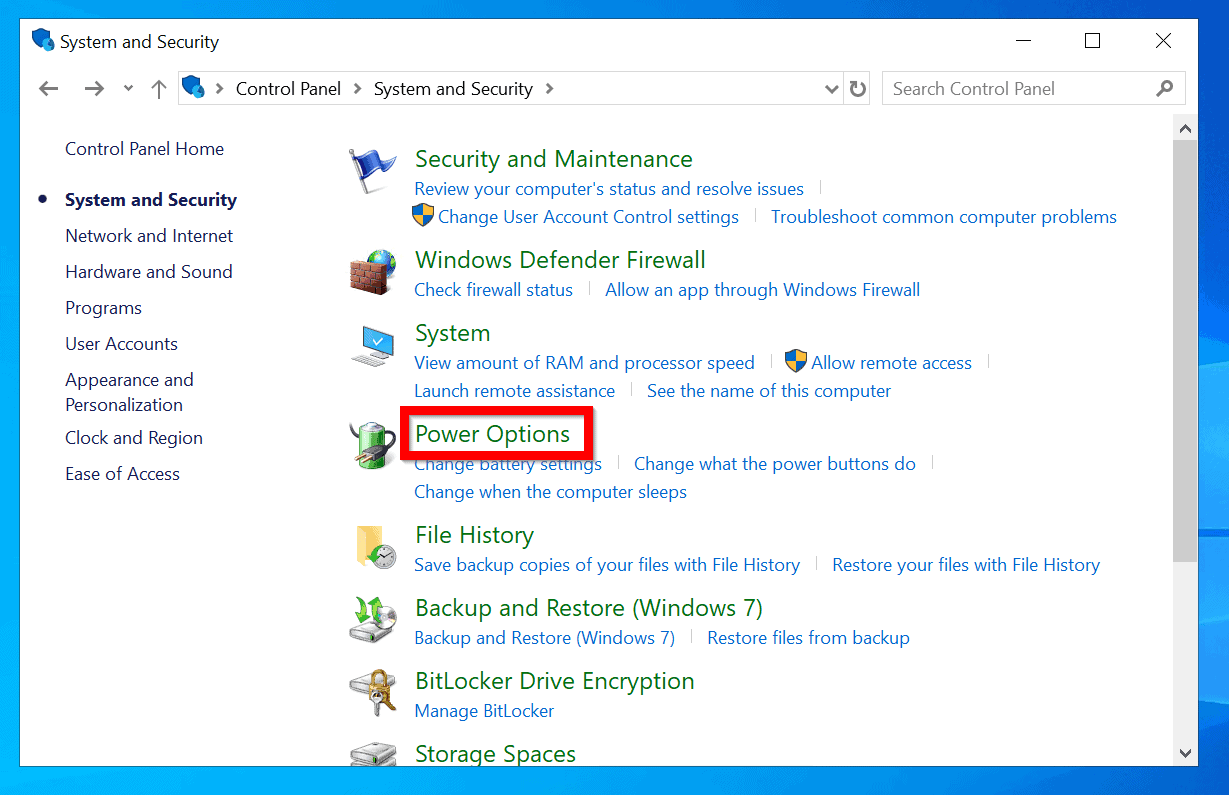1229x795 pixels.
Task: Open Change User Account Control settings
Action: [x=588, y=217]
